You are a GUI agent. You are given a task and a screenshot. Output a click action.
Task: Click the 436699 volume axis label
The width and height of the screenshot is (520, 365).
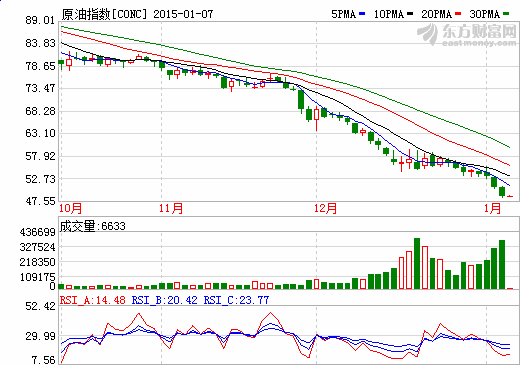coord(37,232)
